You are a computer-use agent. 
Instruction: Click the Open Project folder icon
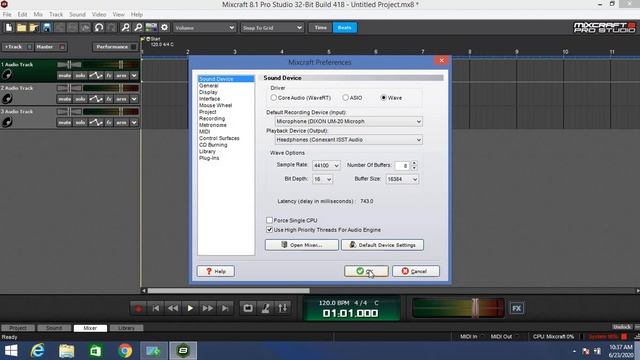pyautogui.click(x=21, y=27)
